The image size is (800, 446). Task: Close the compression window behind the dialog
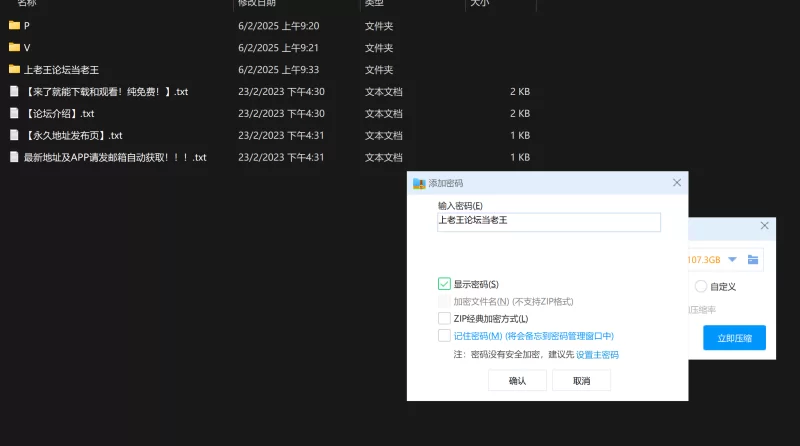pyautogui.click(x=764, y=226)
